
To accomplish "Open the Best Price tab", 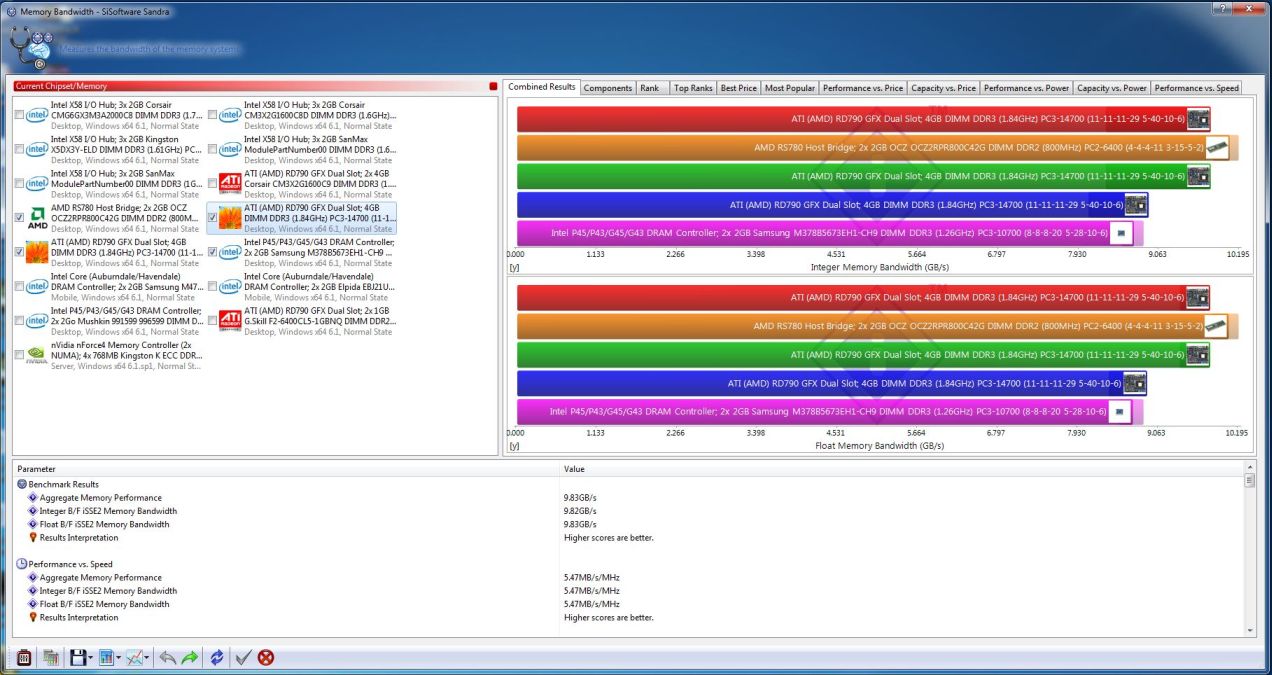I will coord(739,88).
